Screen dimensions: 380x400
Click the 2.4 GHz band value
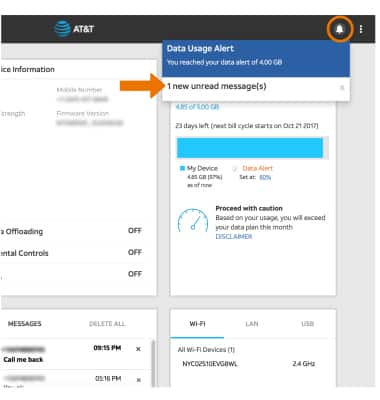304,364
